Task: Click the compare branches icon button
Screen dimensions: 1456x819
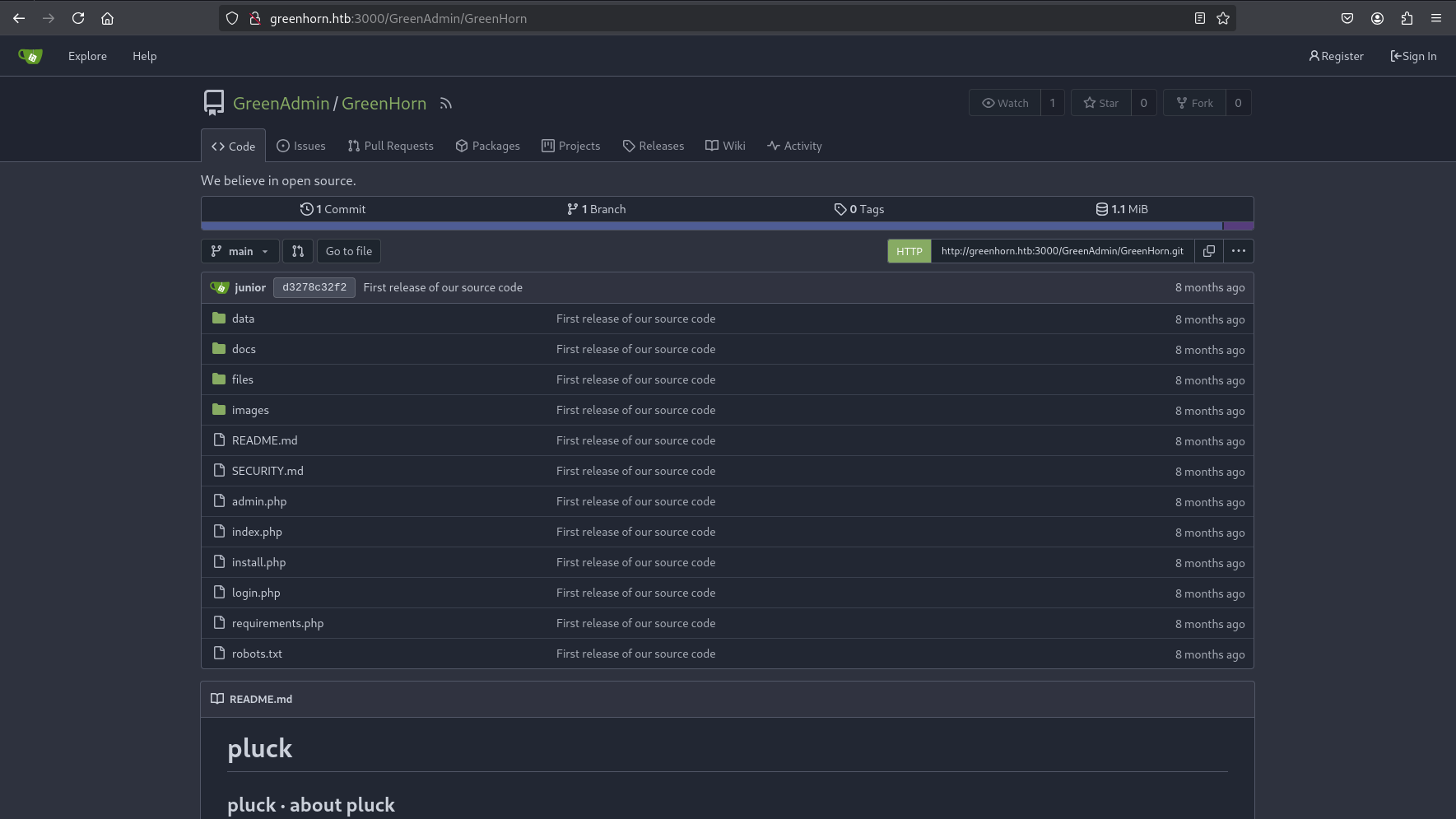Action: [298, 251]
